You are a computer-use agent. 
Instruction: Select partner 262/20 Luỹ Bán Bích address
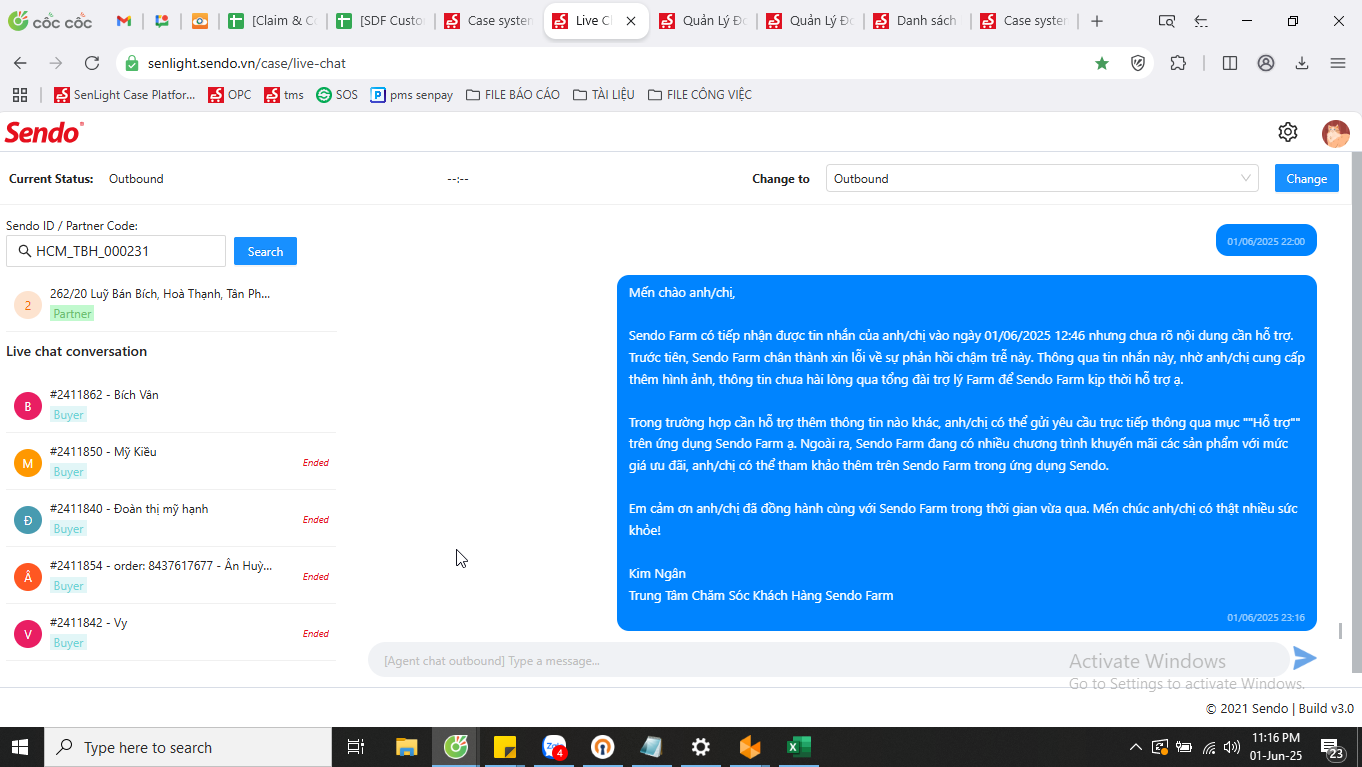(171, 303)
